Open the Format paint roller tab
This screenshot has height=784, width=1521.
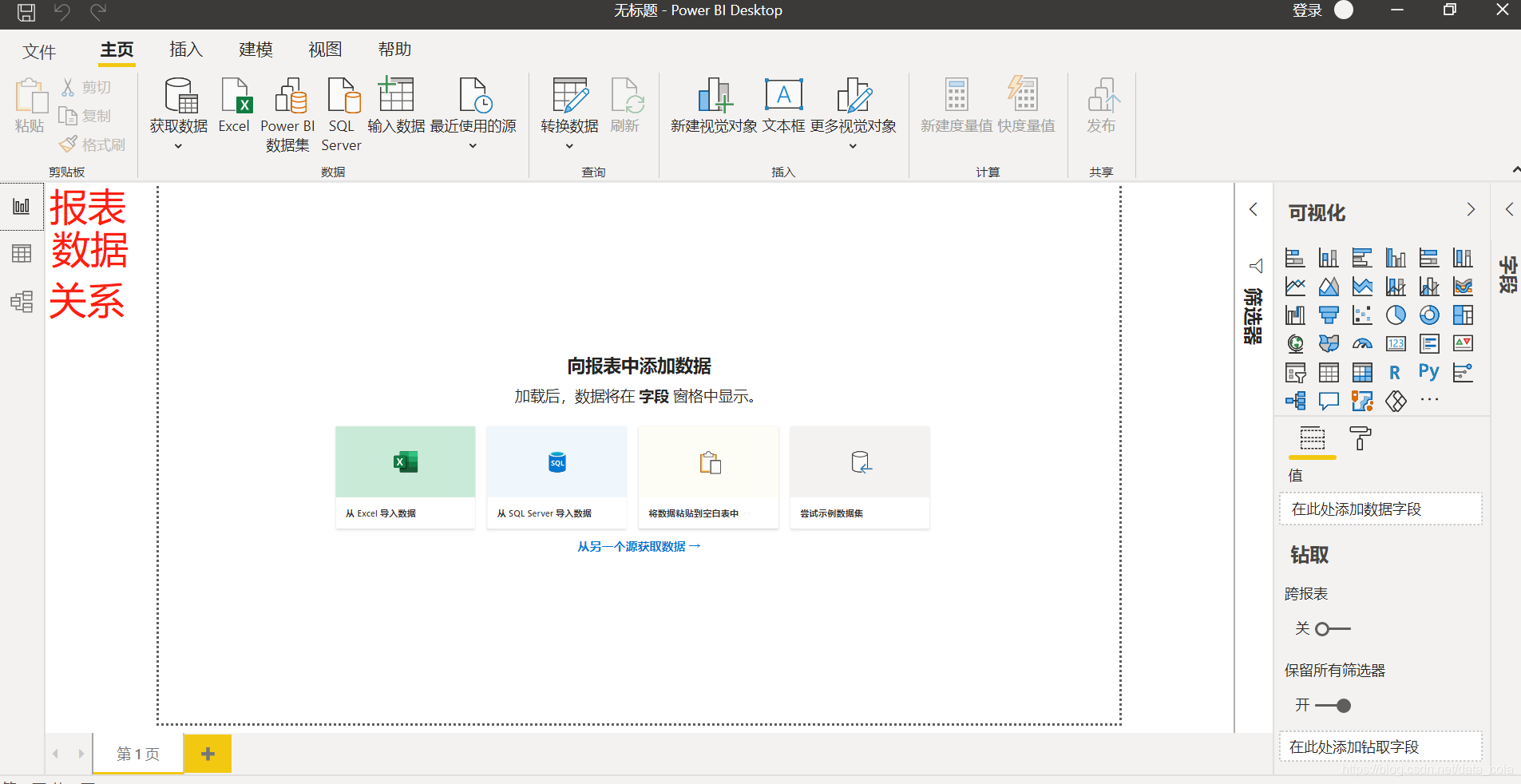[x=1360, y=438]
